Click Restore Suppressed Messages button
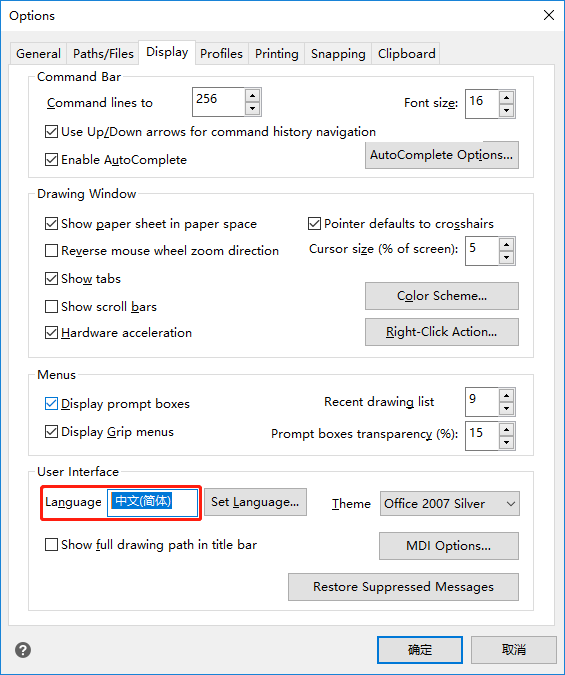The image size is (565, 675). (x=404, y=587)
